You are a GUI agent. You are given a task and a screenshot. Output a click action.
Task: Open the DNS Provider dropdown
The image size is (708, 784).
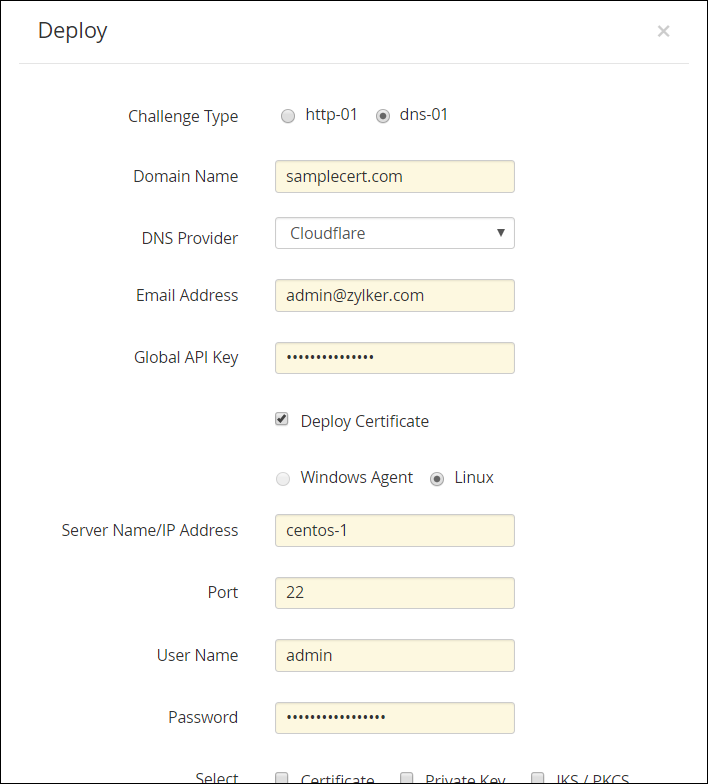point(394,233)
